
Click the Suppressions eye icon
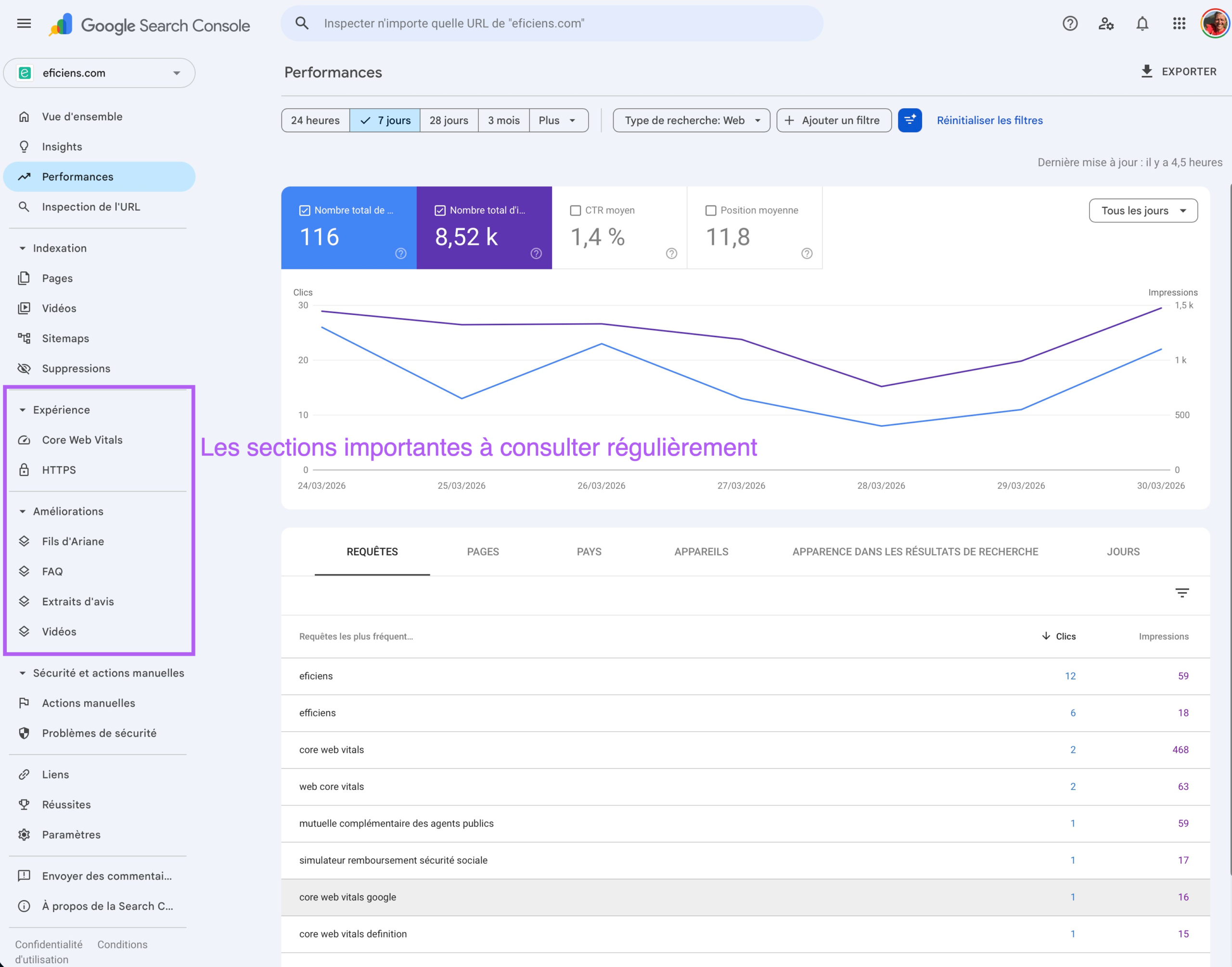pyautogui.click(x=24, y=368)
